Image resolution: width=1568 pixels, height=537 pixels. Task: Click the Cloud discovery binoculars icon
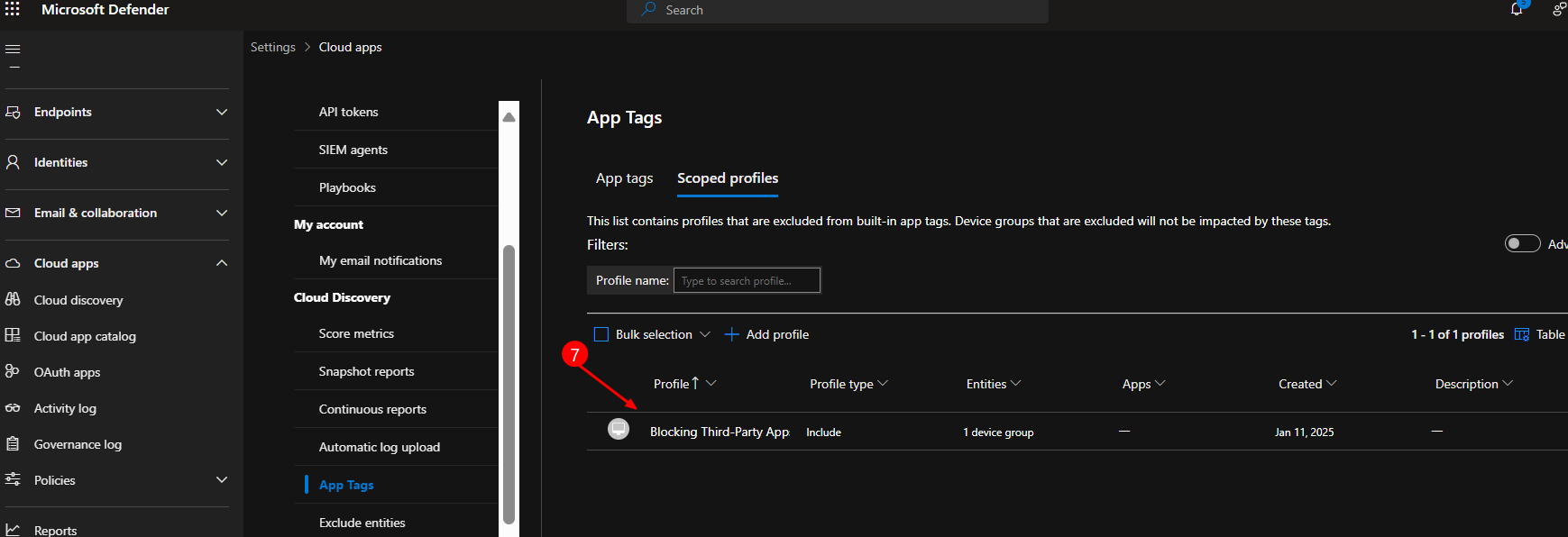point(13,299)
